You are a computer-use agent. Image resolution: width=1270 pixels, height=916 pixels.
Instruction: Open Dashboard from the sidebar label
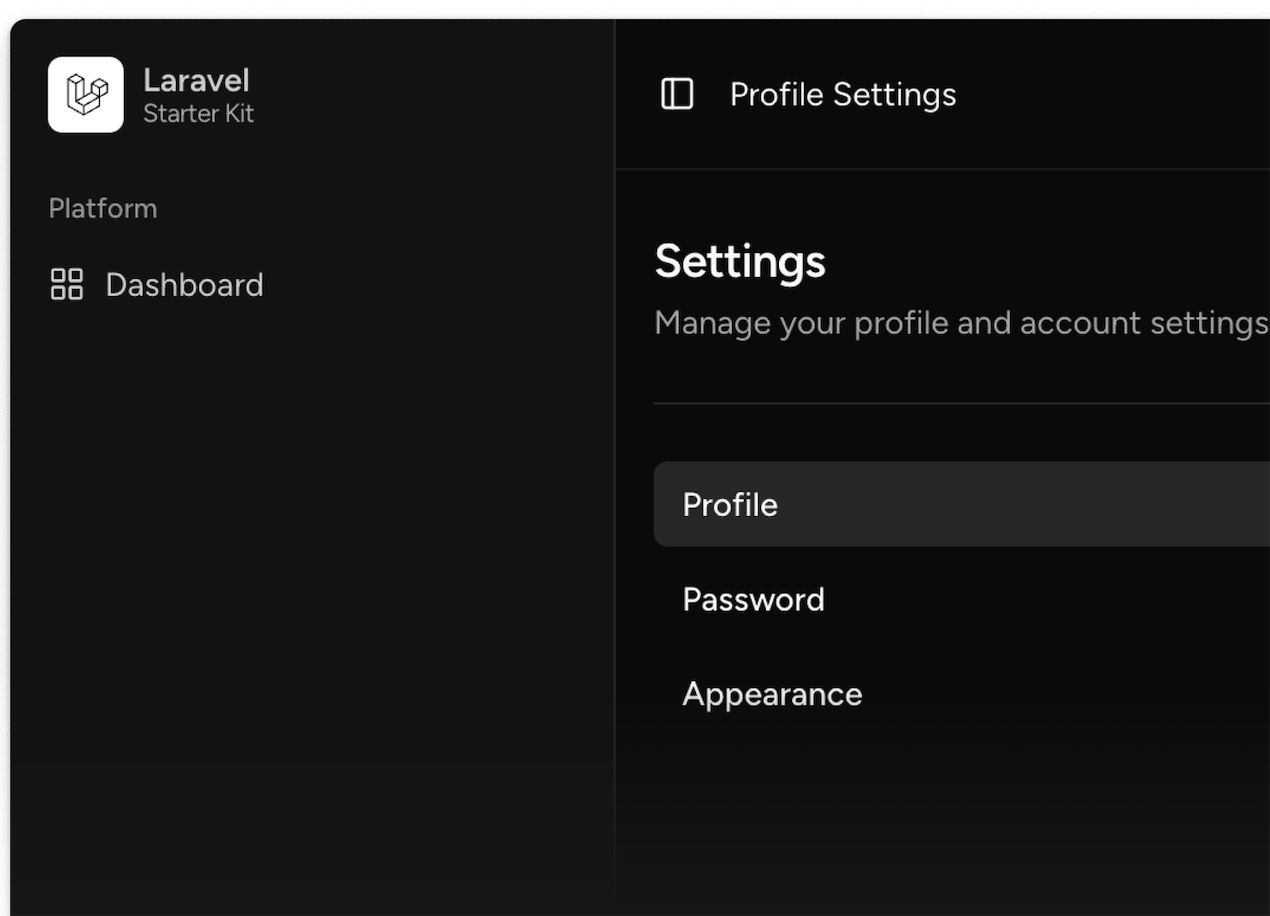(184, 285)
